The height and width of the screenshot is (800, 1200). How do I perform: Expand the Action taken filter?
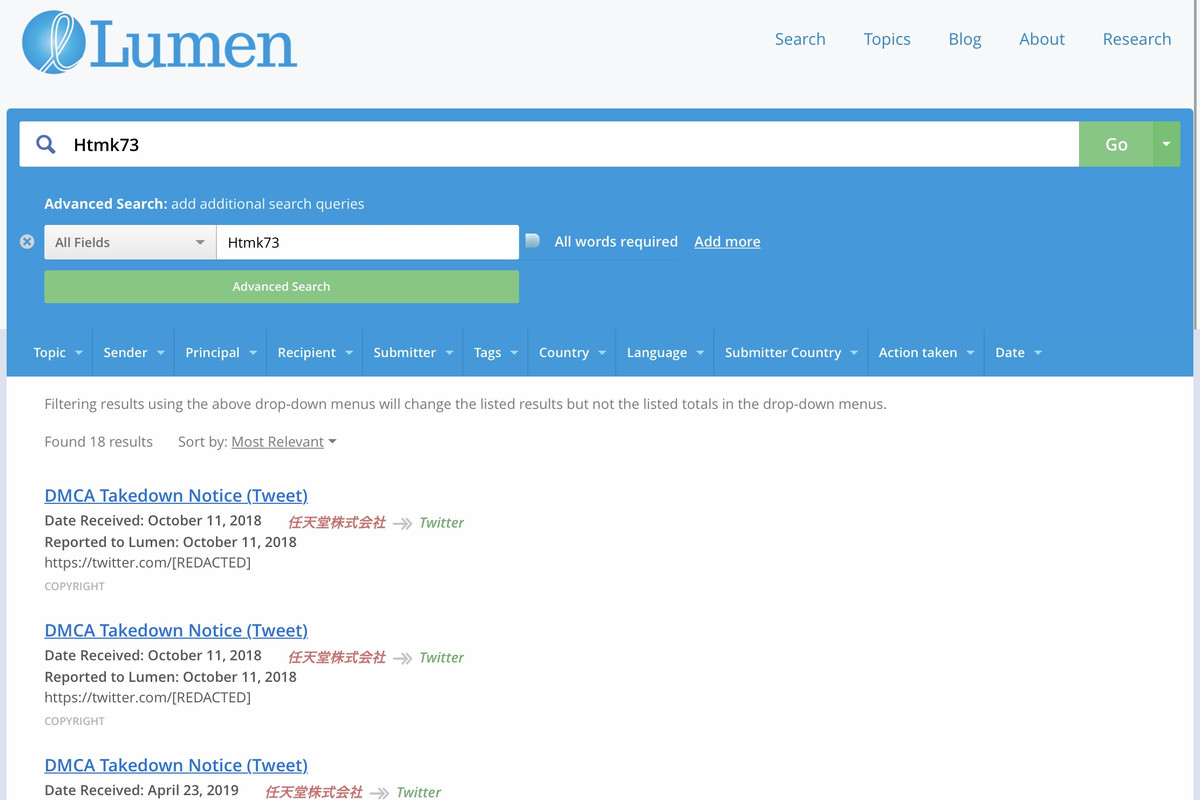point(926,352)
